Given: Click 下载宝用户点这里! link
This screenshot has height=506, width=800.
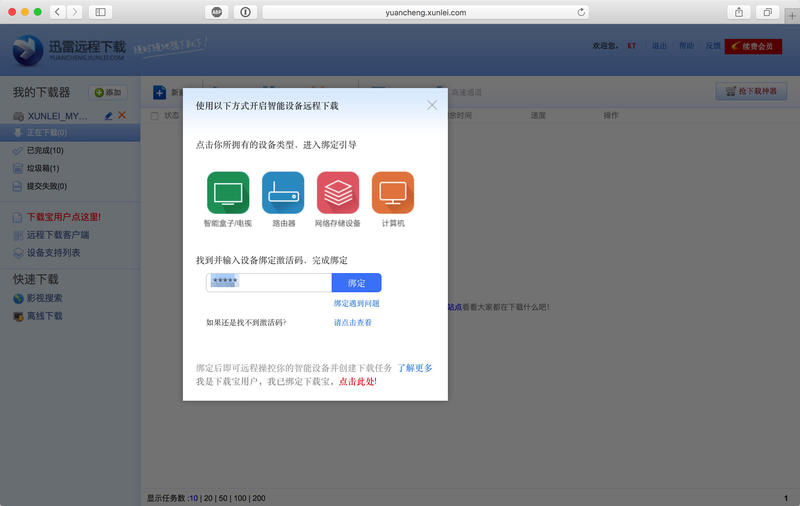Looking at the screenshot, I should point(64,217).
